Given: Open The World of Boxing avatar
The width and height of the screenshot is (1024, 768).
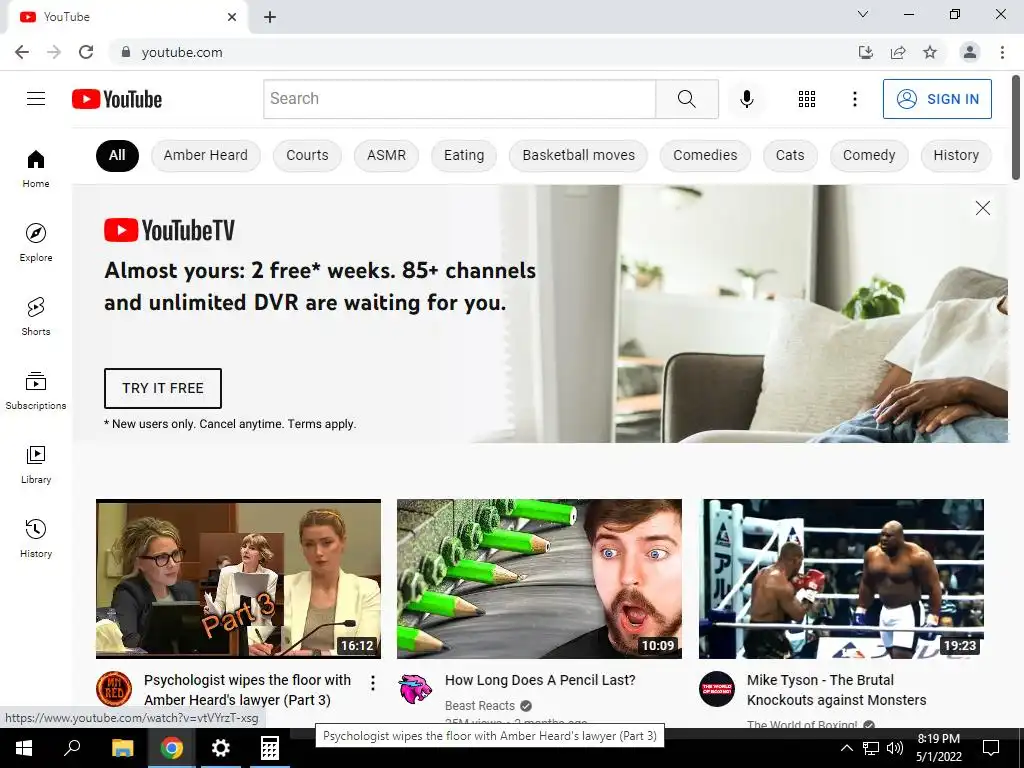Looking at the screenshot, I should click(x=717, y=688).
